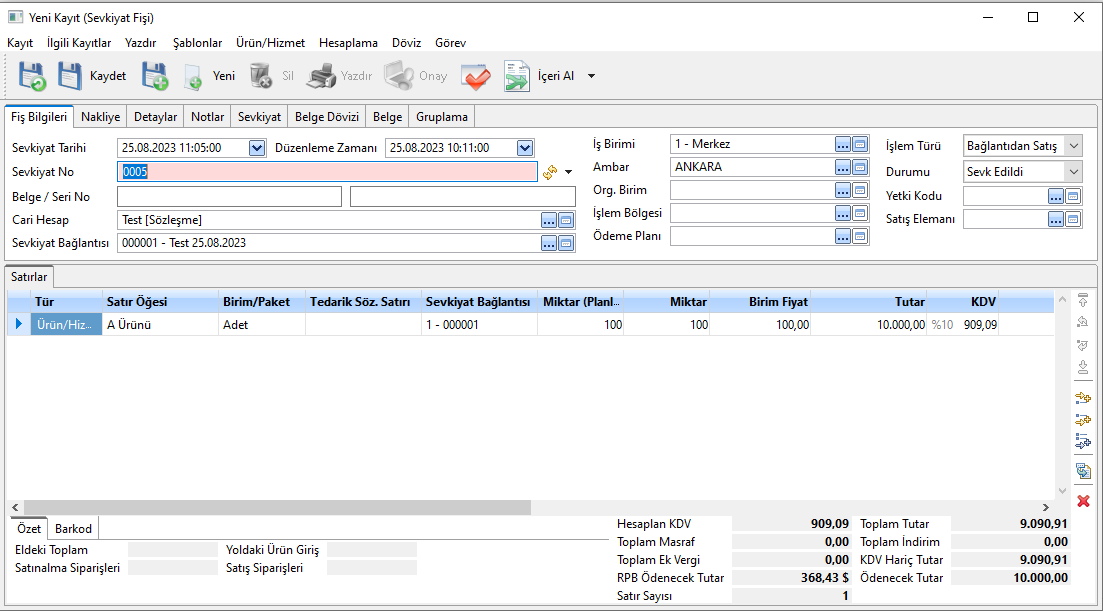The width and height of the screenshot is (1103, 611).
Task: Click the İş Birimi ellipsis lookup button
Action: click(843, 144)
